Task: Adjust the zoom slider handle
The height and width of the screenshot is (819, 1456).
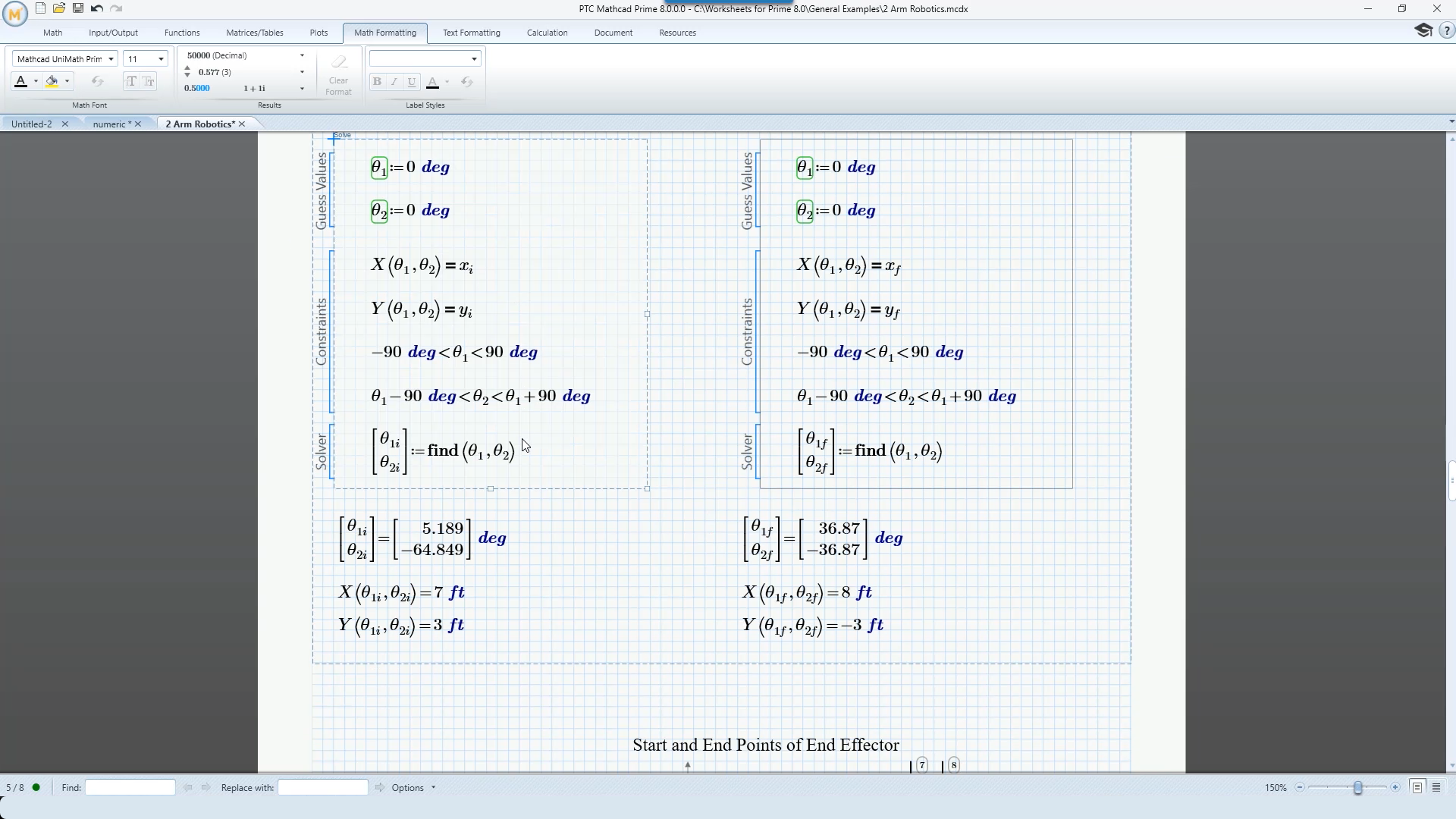Action: pos(1358,787)
